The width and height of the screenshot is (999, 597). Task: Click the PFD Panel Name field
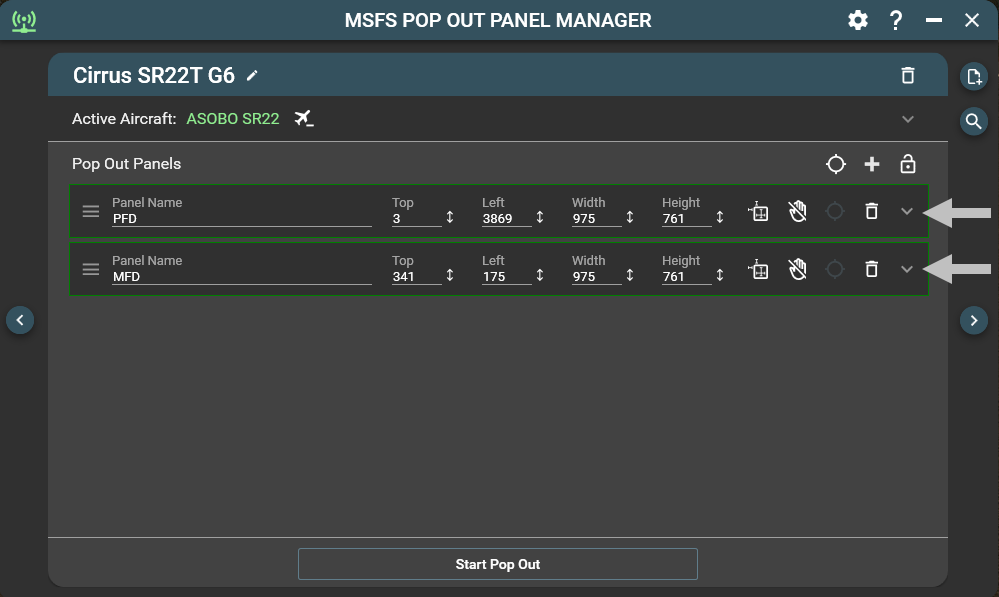point(240,218)
